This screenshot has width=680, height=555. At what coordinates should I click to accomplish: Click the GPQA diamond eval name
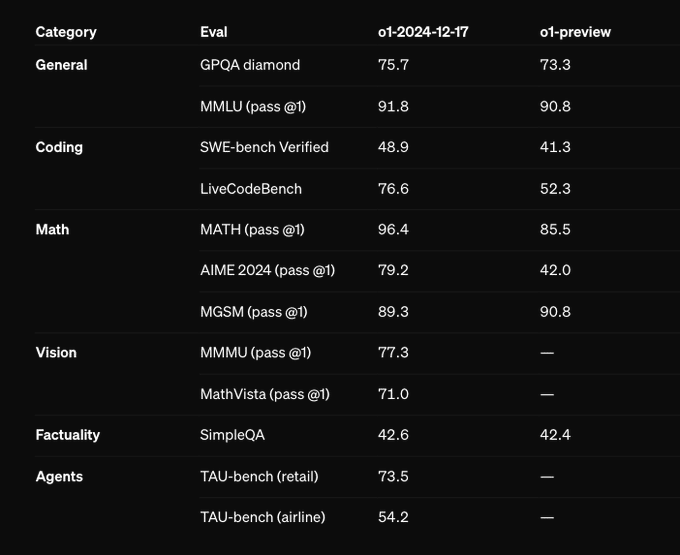[250, 65]
